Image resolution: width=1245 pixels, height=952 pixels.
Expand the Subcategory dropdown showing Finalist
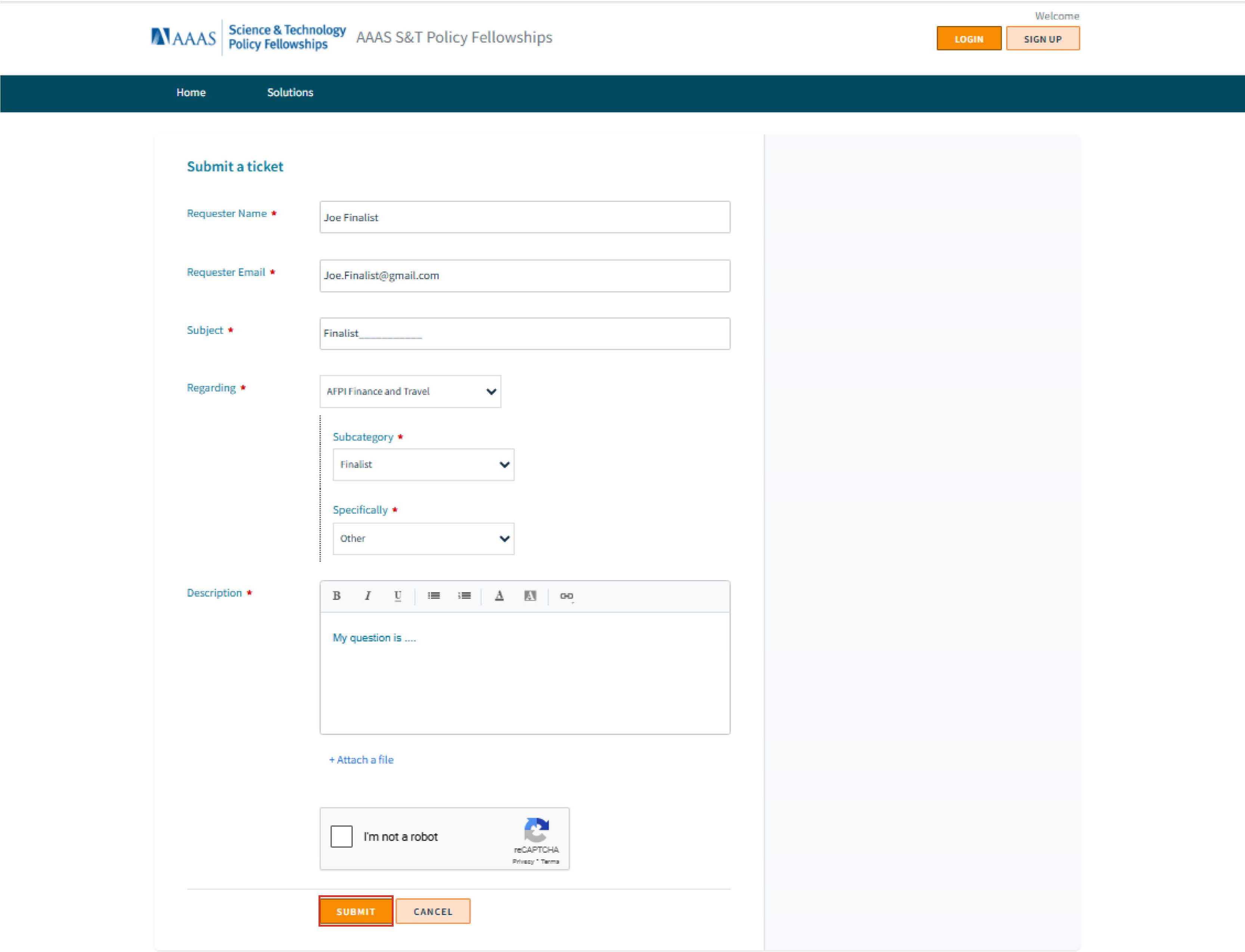423,465
